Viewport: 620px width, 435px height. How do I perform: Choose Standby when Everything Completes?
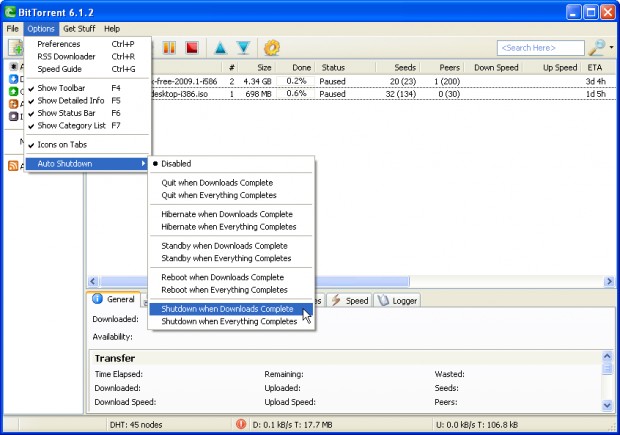coord(231,259)
